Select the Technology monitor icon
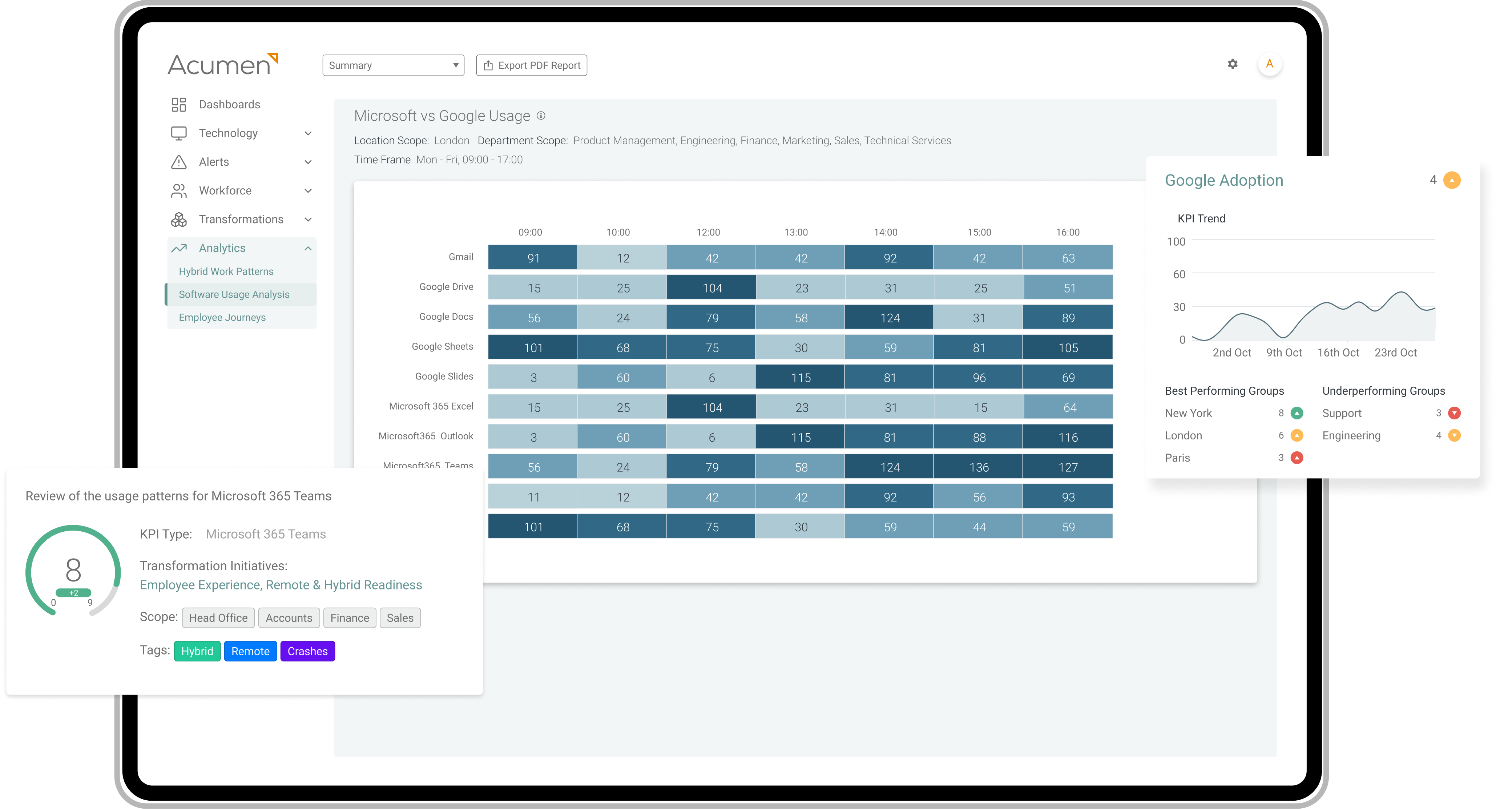This screenshot has width=1512, height=809. pyautogui.click(x=178, y=133)
